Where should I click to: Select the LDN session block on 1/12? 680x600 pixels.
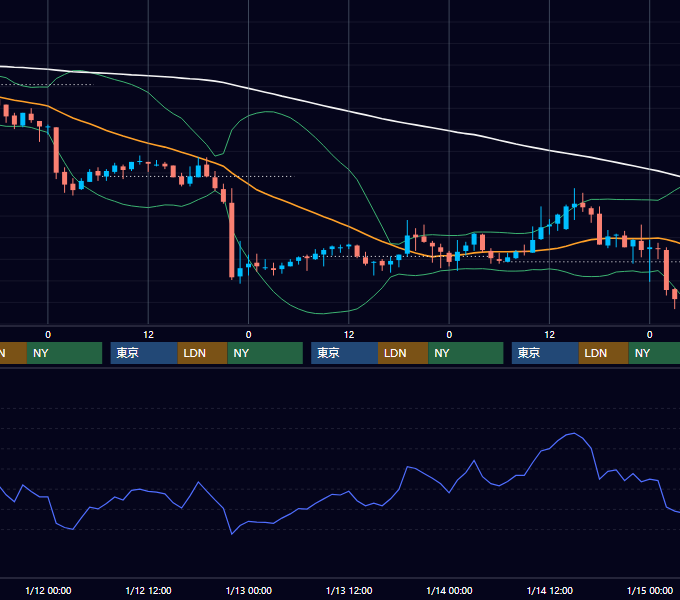point(203,353)
